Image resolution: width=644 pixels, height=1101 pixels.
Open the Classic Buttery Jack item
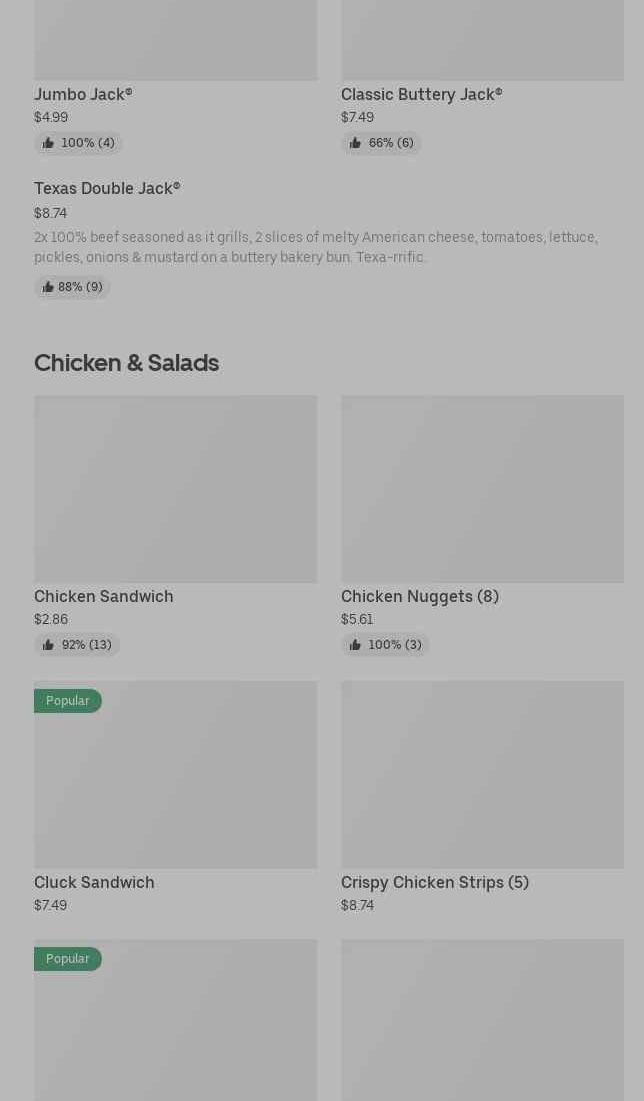(421, 94)
